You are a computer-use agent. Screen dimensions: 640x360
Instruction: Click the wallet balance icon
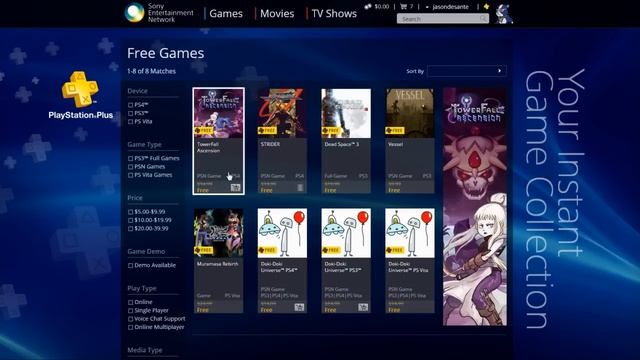368,7
